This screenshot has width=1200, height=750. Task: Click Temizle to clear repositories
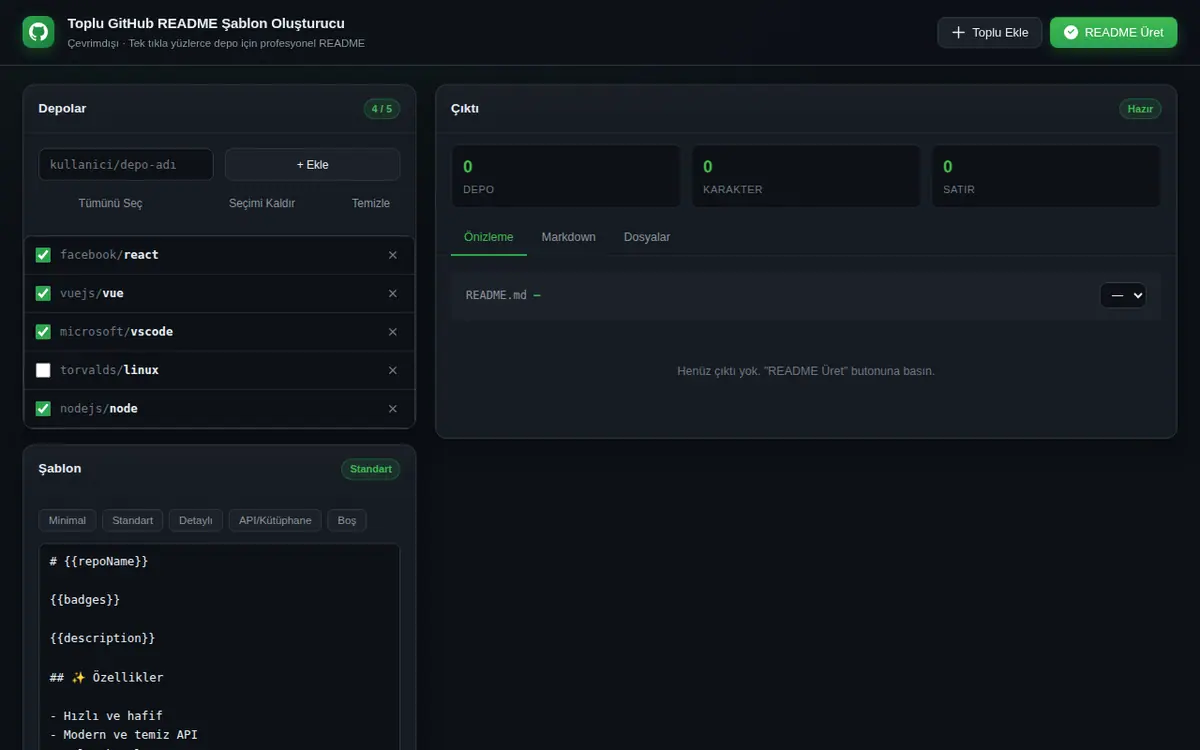371,203
